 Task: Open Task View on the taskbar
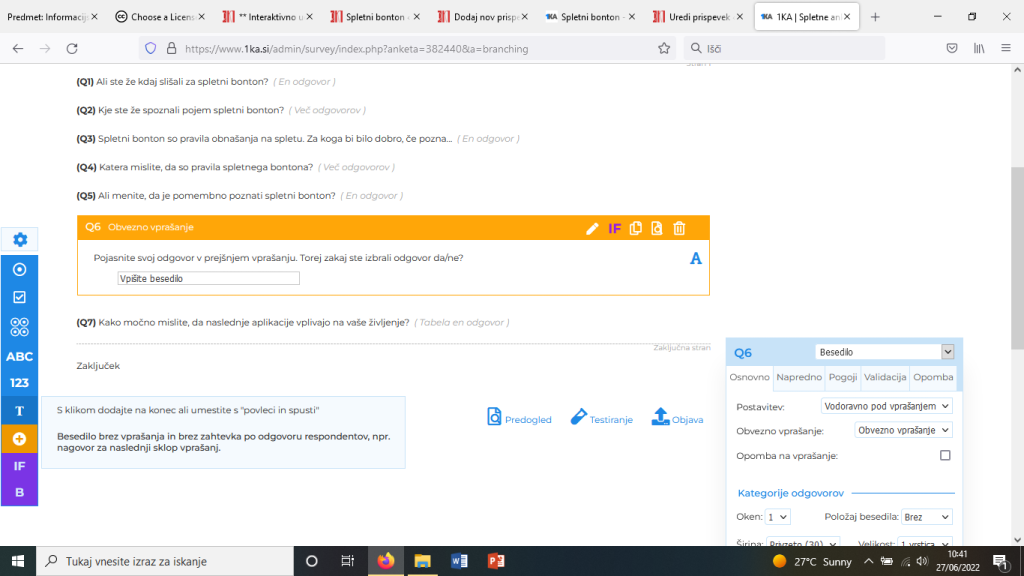point(347,561)
